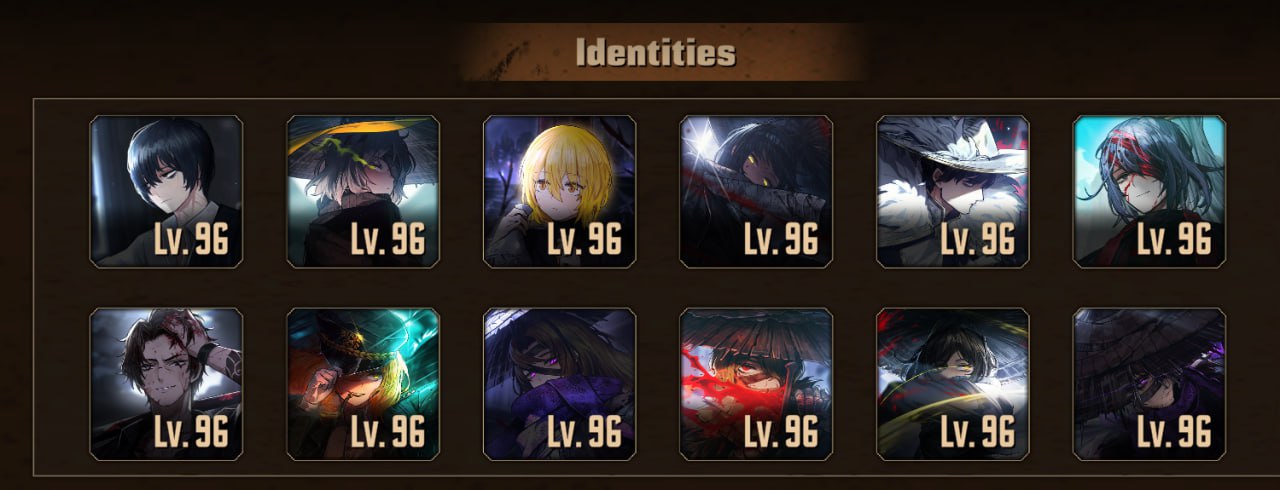This screenshot has height=490, width=1280.
Task: Click the Identities section header
Action: [656, 52]
